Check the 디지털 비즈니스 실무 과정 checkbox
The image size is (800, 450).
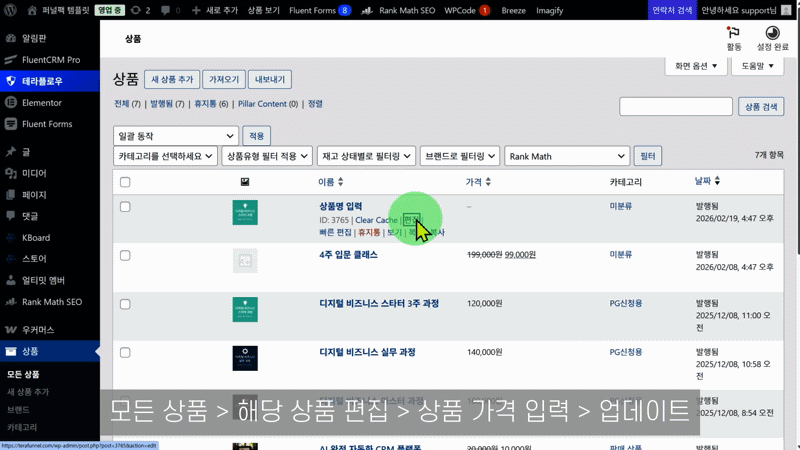[125, 353]
